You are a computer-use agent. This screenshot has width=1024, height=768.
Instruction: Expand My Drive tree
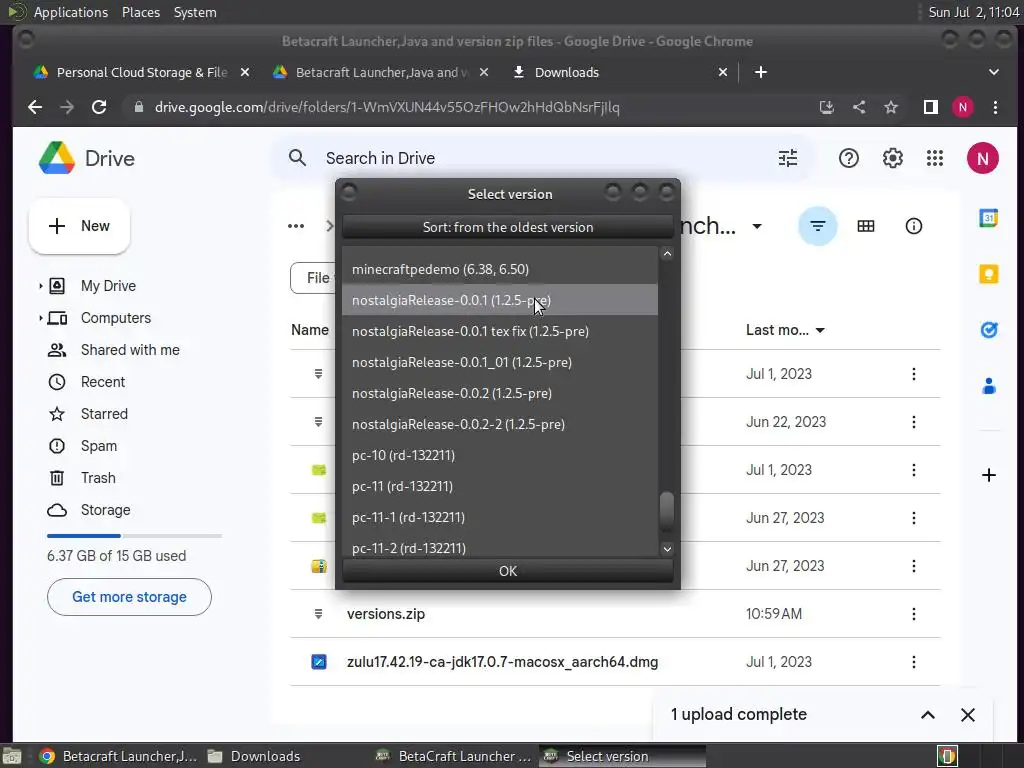click(40, 286)
